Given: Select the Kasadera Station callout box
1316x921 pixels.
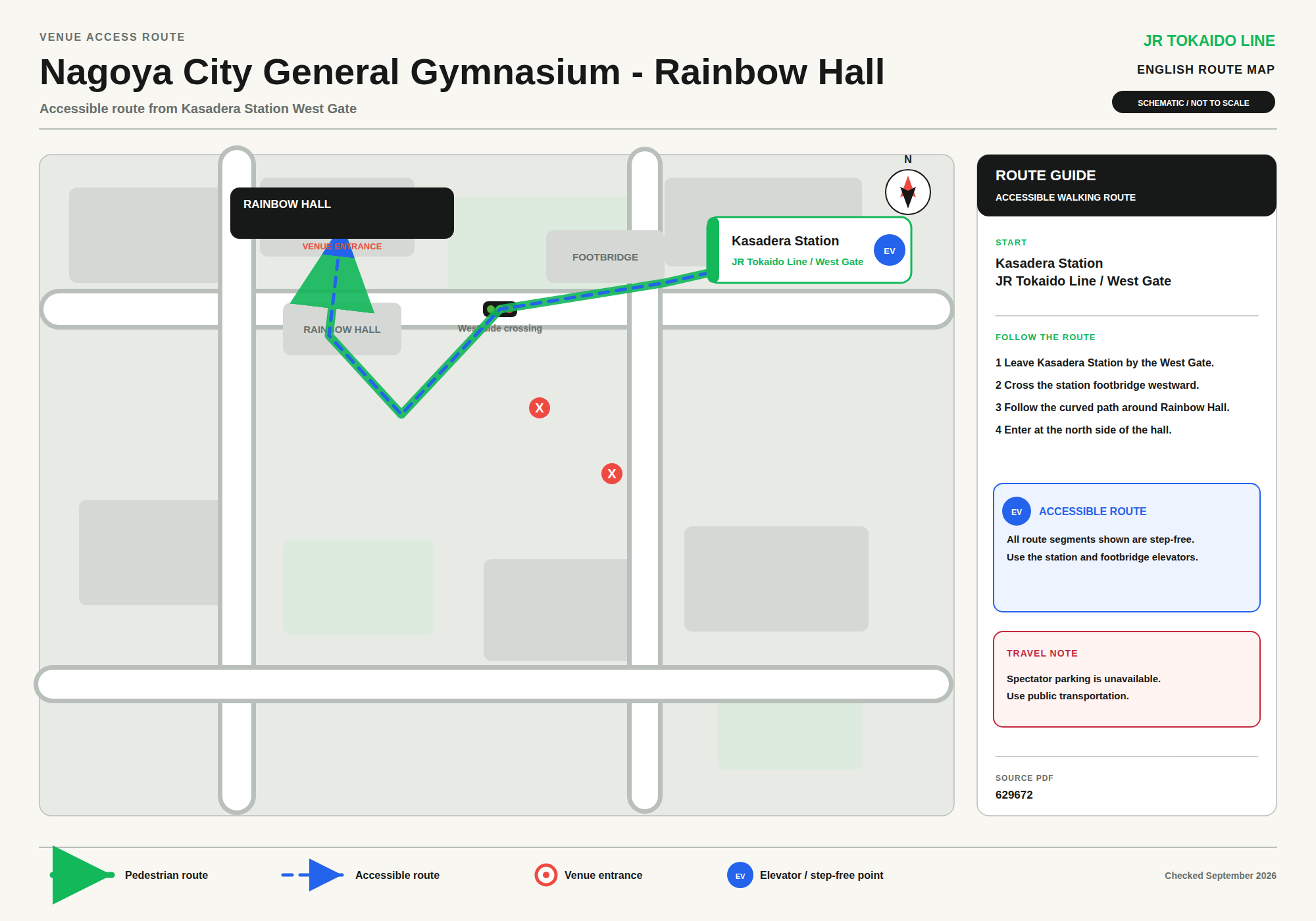Looking at the screenshot, I should pyautogui.click(x=809, y=250).
